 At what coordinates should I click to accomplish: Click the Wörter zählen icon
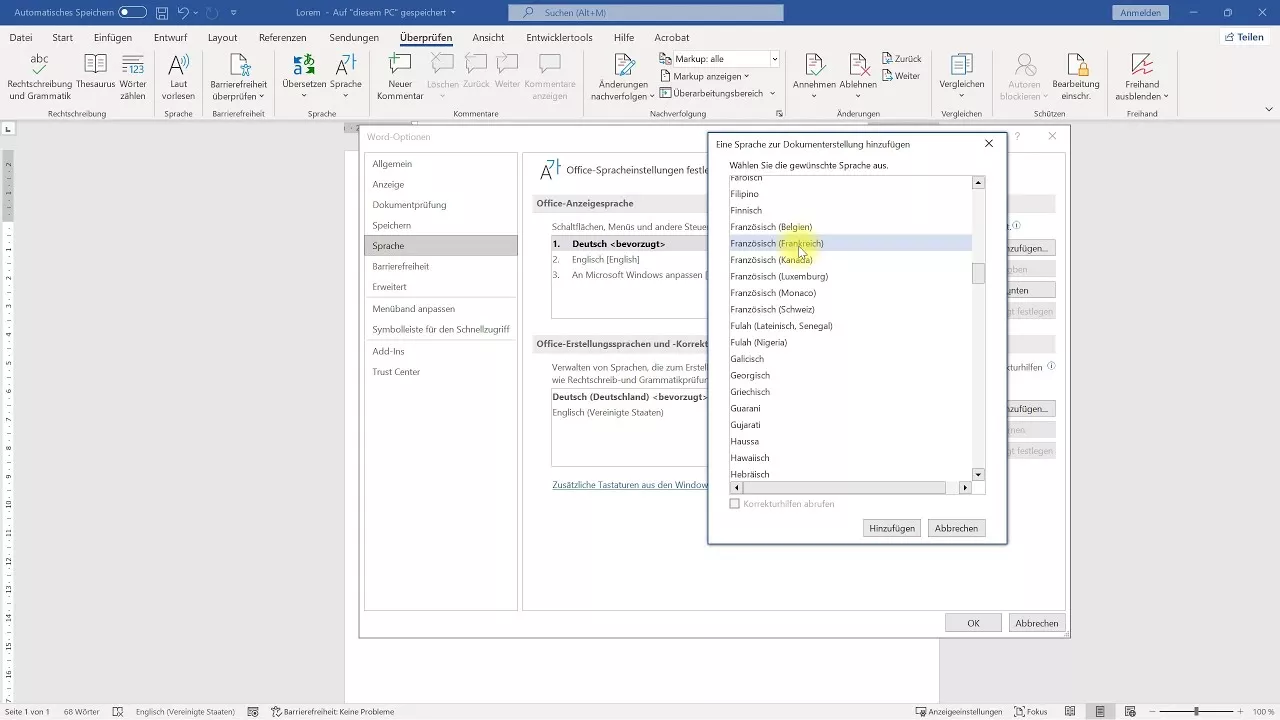133,66
